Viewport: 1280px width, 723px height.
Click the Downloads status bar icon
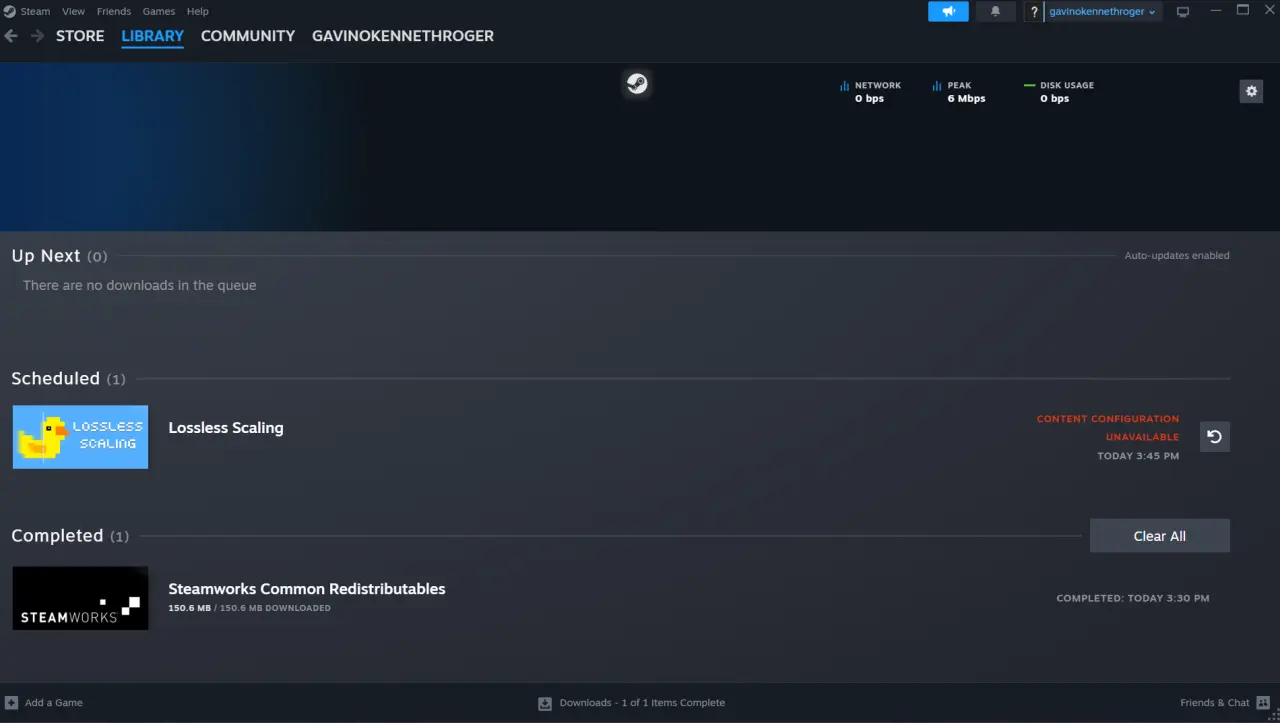click(545, 703)
